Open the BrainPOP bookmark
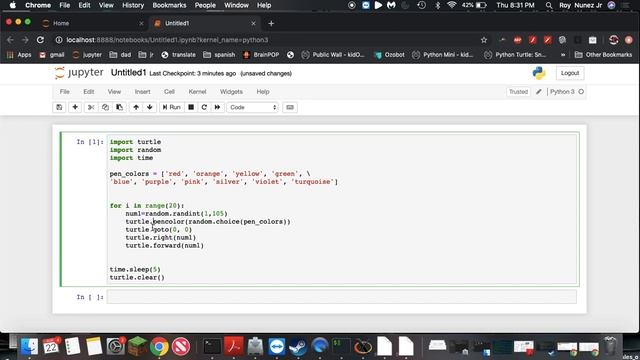 (x=261, y=55)
